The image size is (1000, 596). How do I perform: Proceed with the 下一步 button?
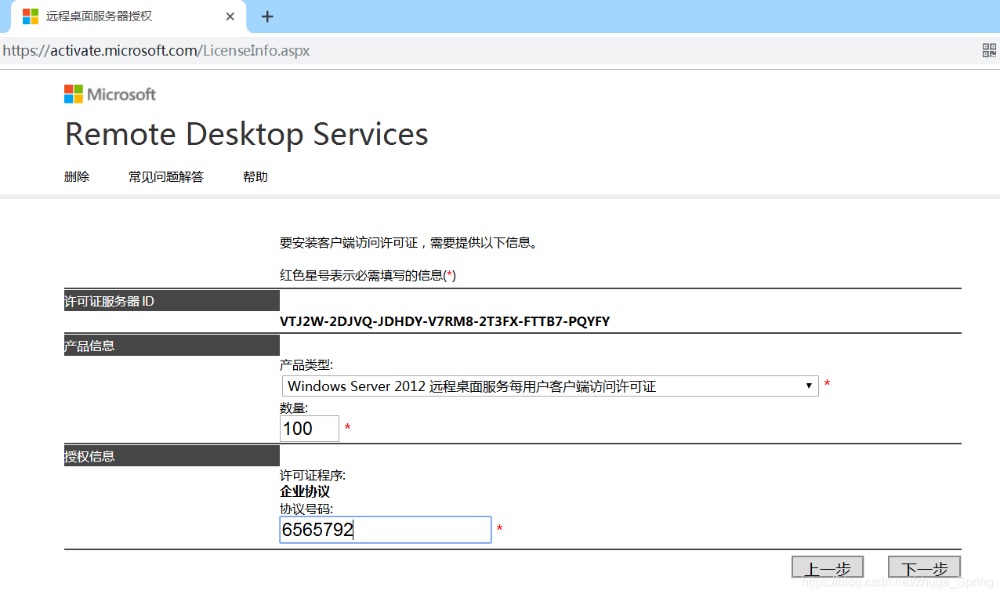[924, 568]
